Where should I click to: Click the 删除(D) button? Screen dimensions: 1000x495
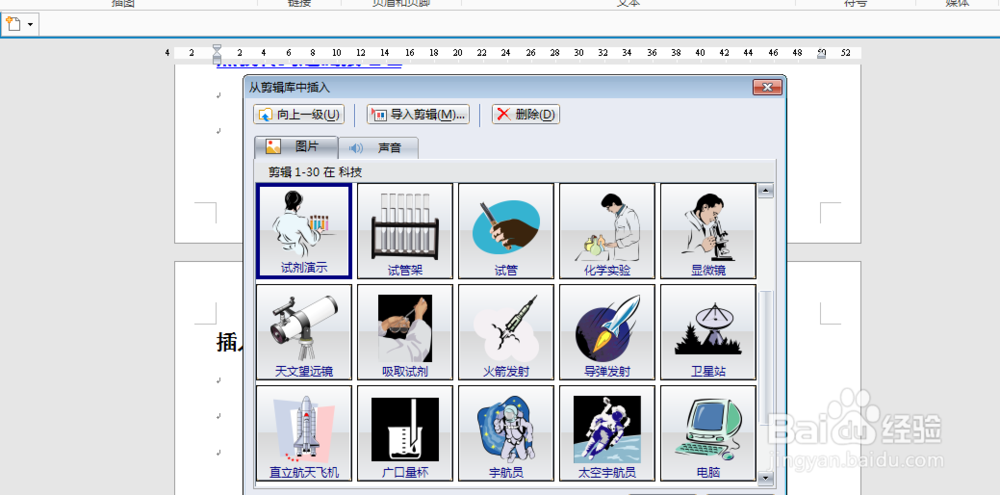coord(526,115)
